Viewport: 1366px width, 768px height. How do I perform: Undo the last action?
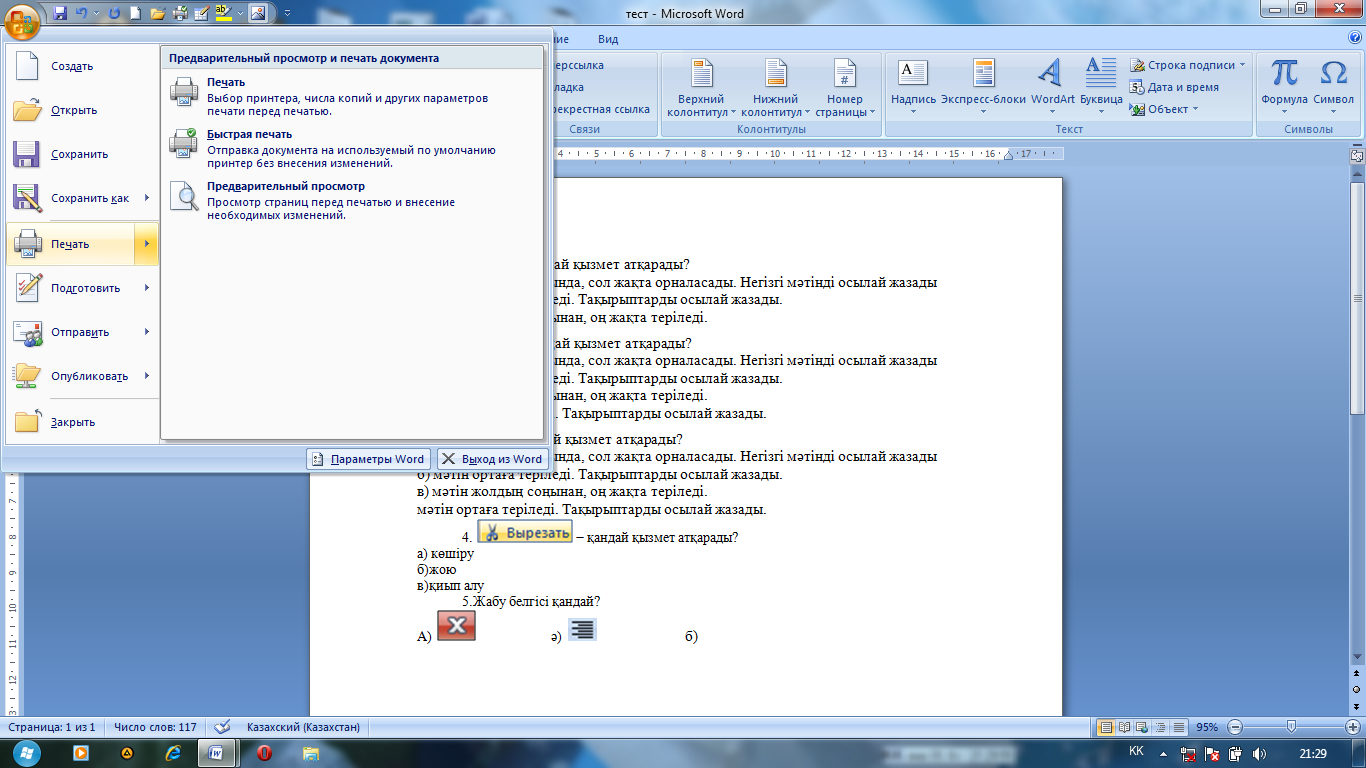pyautogui.click(x=81, y=14)
